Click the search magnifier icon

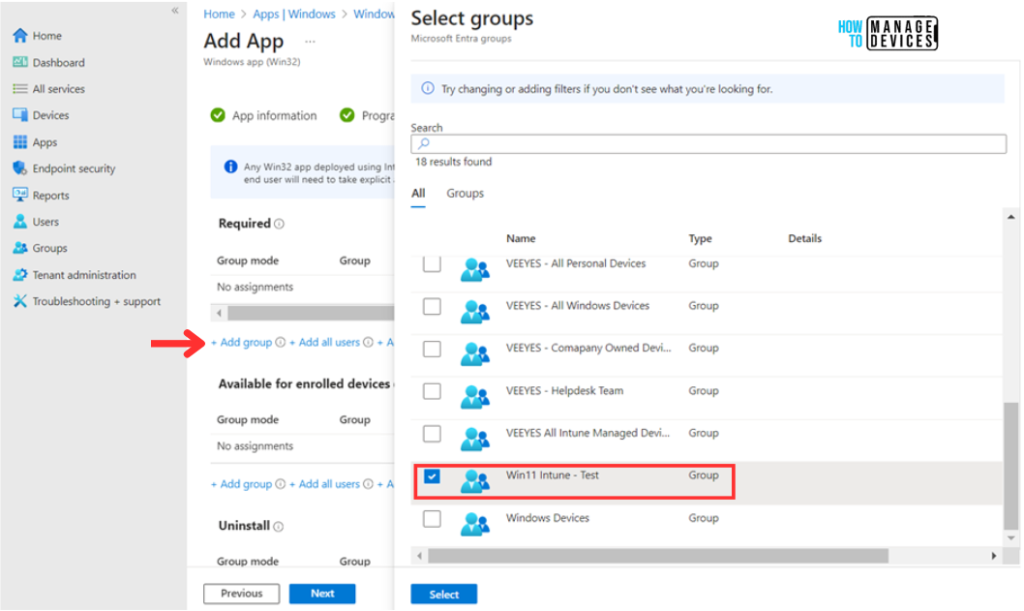click(x=424, y=144)
